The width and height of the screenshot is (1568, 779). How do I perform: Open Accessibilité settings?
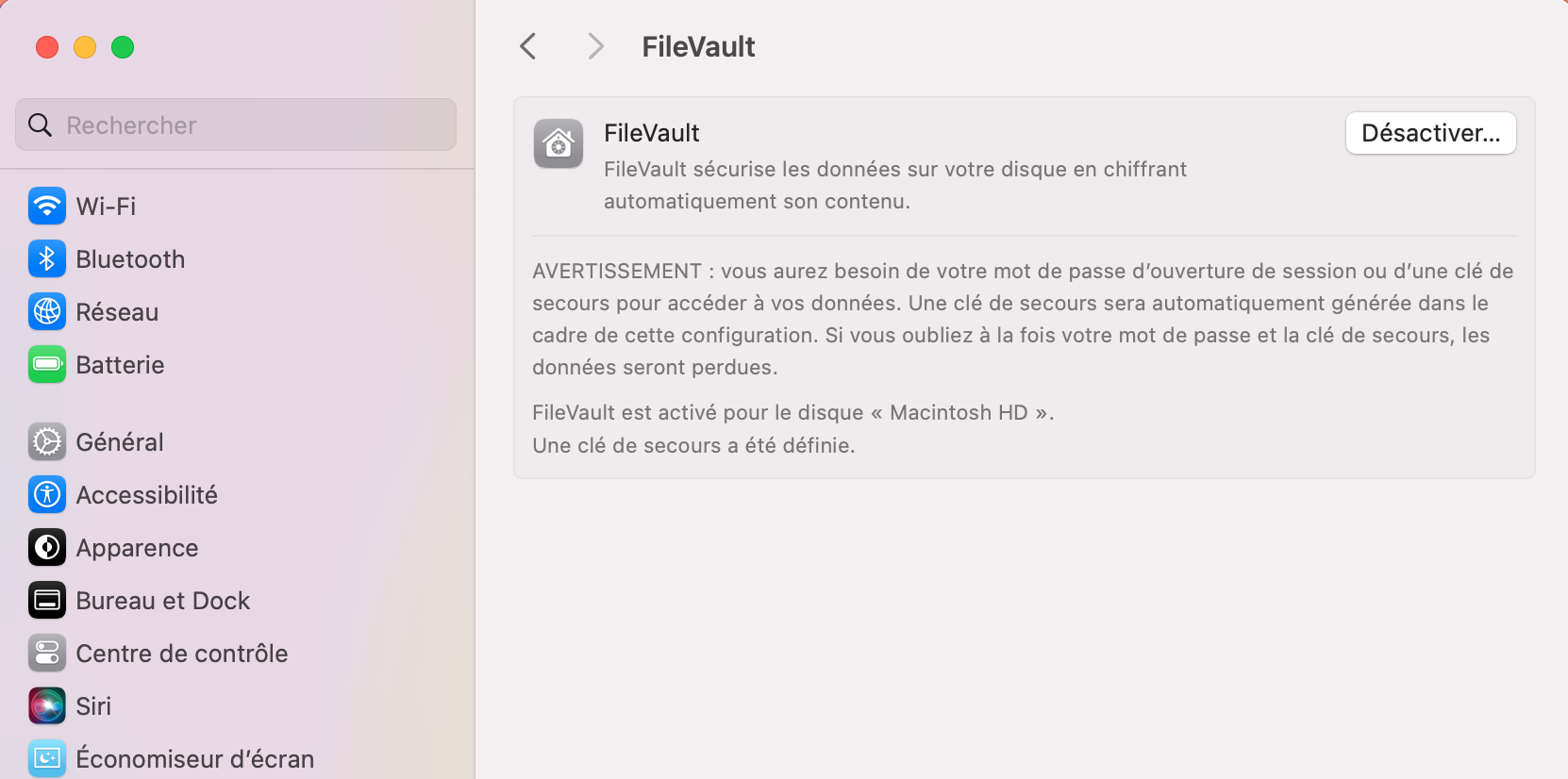tap(146, 494)
